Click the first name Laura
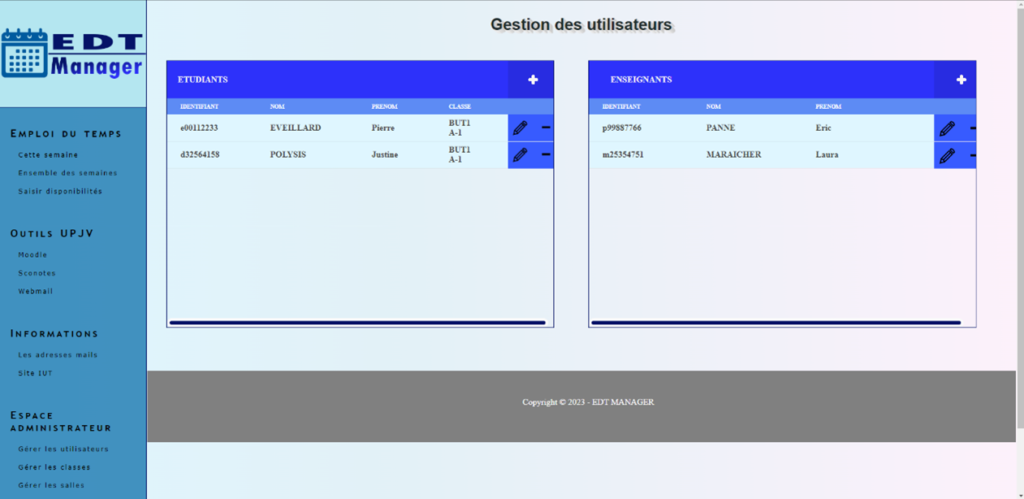 coord(827,155)
